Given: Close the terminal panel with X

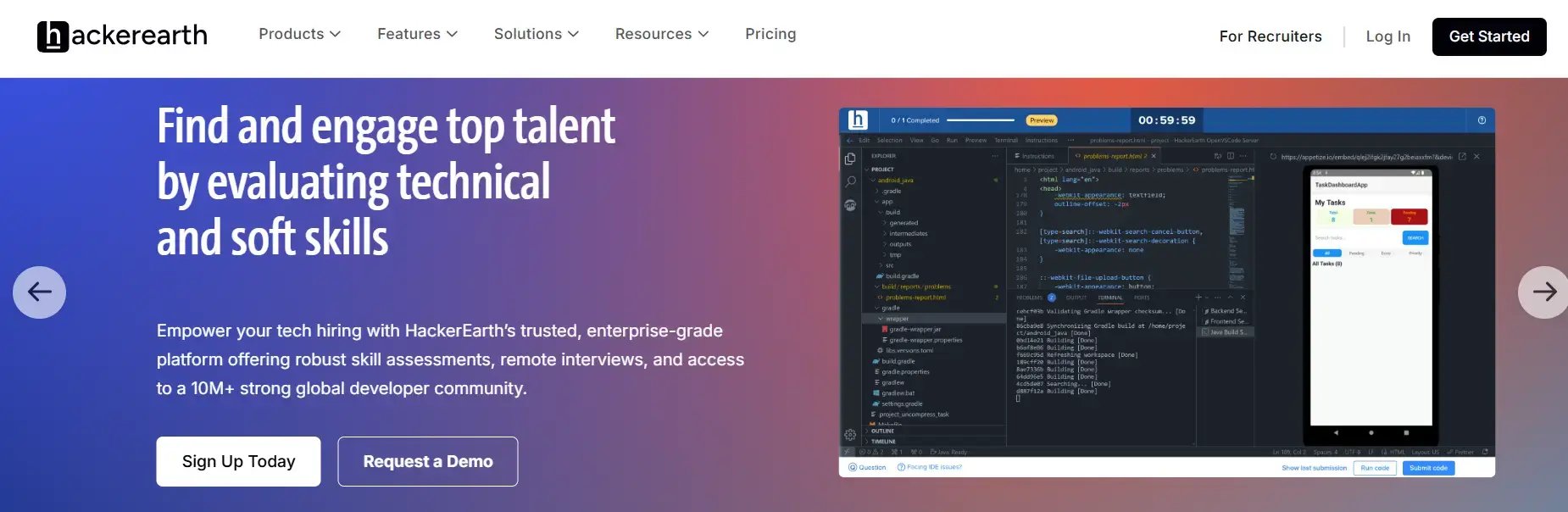Looking at the screenshot, I should click(1243, 298).
